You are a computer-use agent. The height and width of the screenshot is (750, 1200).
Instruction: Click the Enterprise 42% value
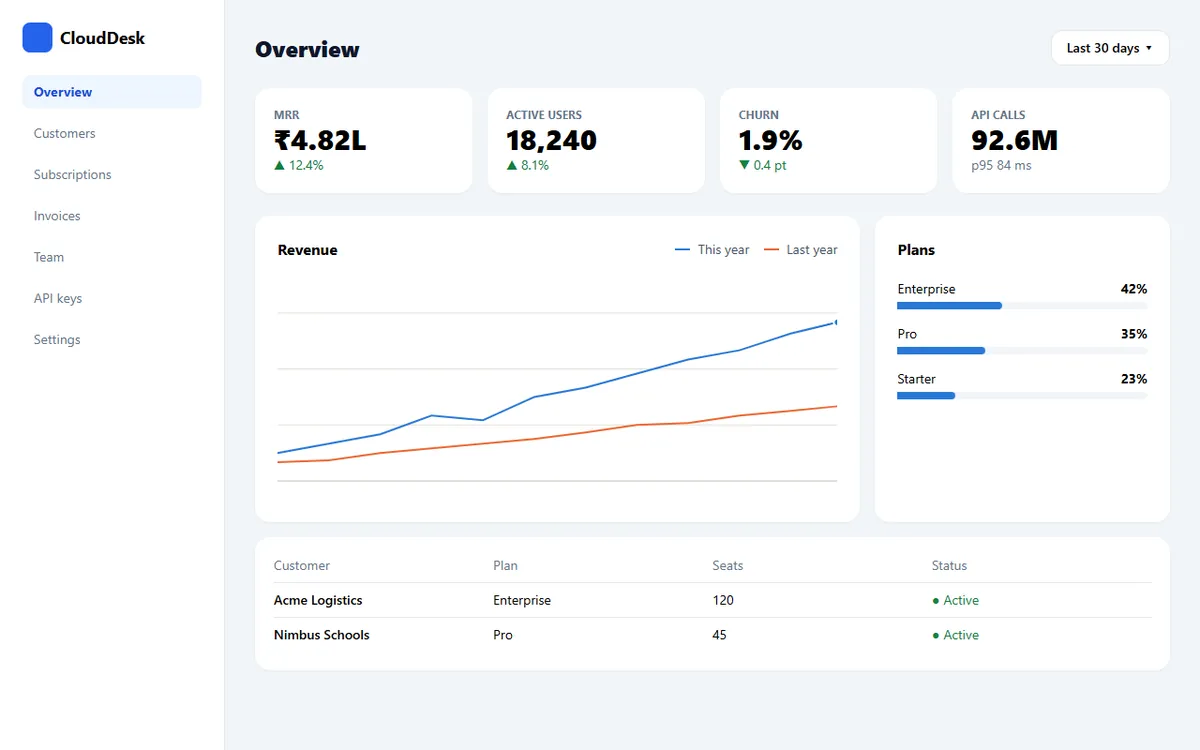click(1134, 289)
